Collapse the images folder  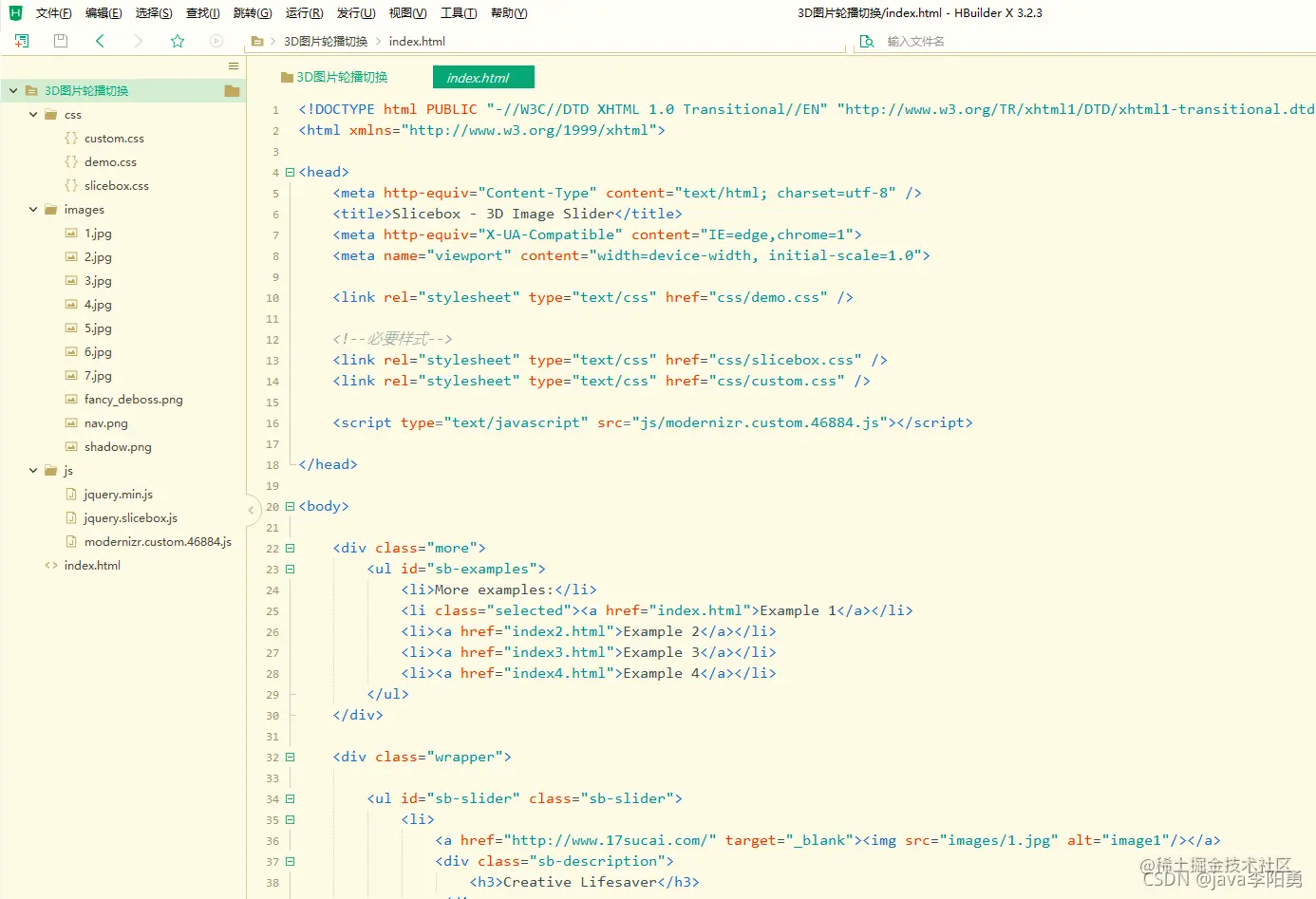(33, 209)
